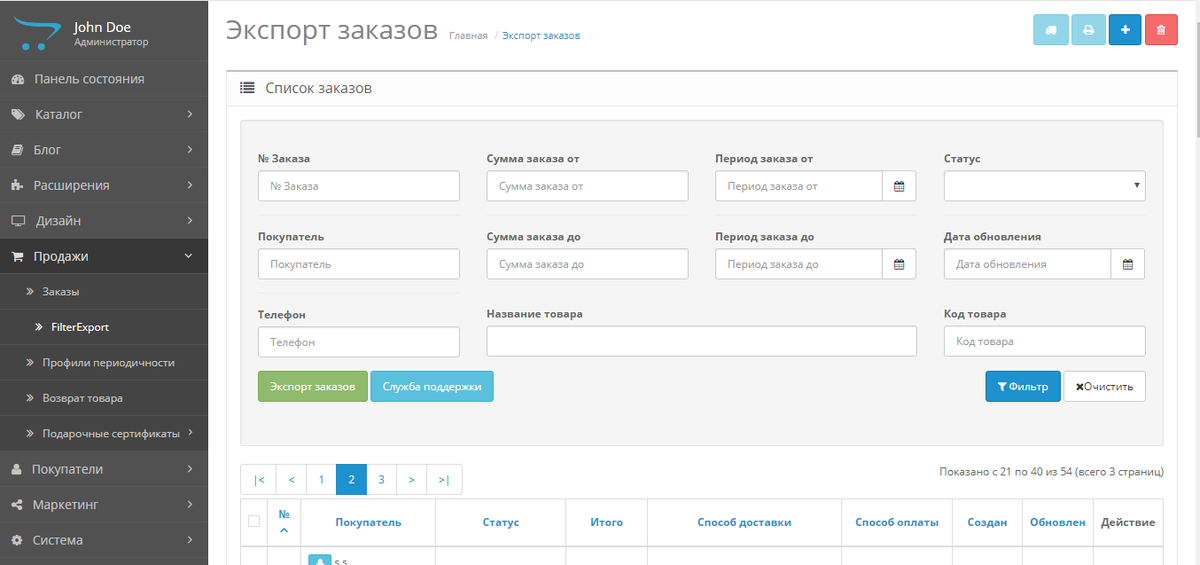This screenshot has height=565, width=1200.
Task: Click the green Экспорт заказов button
Action: click(312, 386)
